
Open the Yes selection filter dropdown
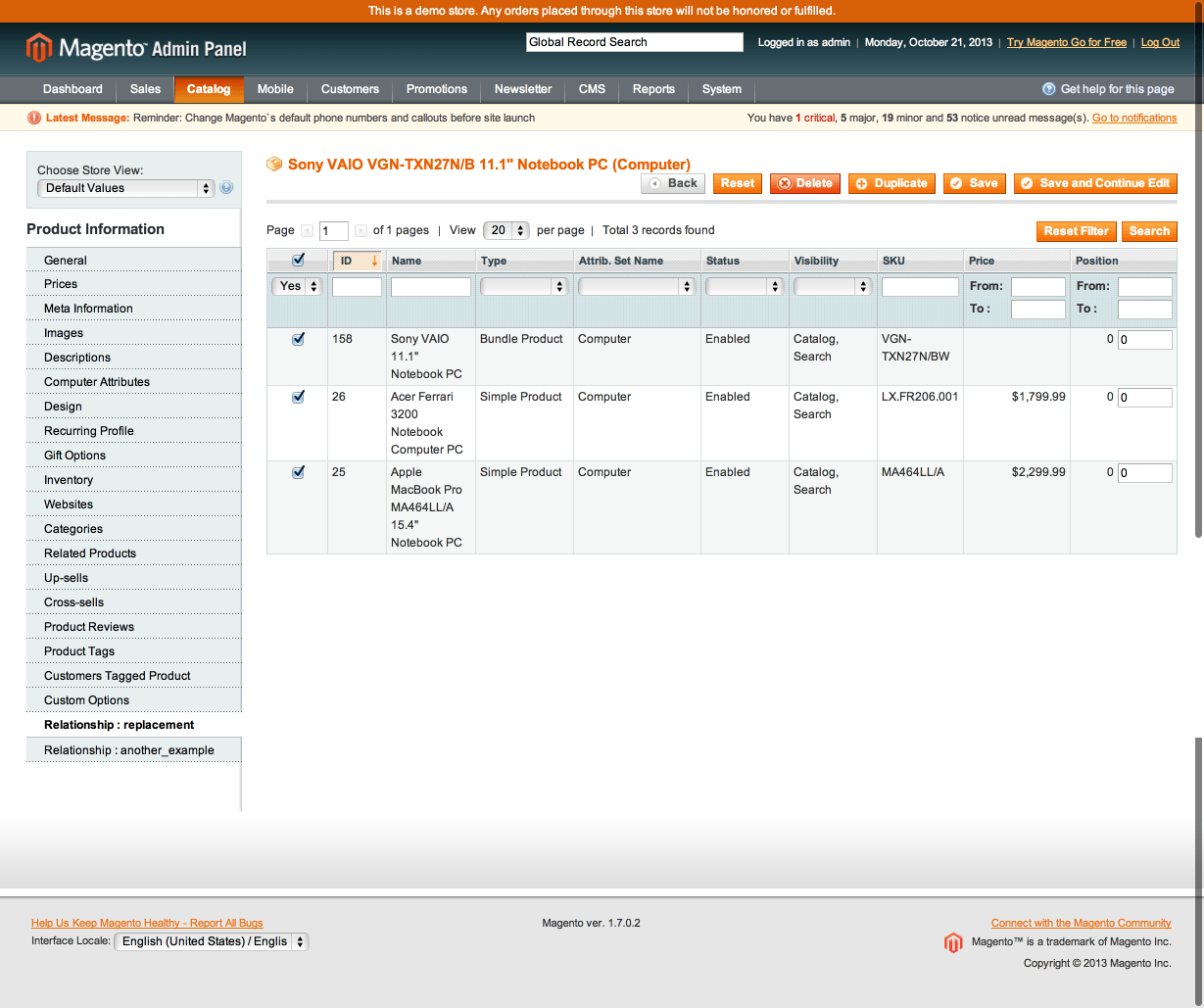tap(297, 286)
